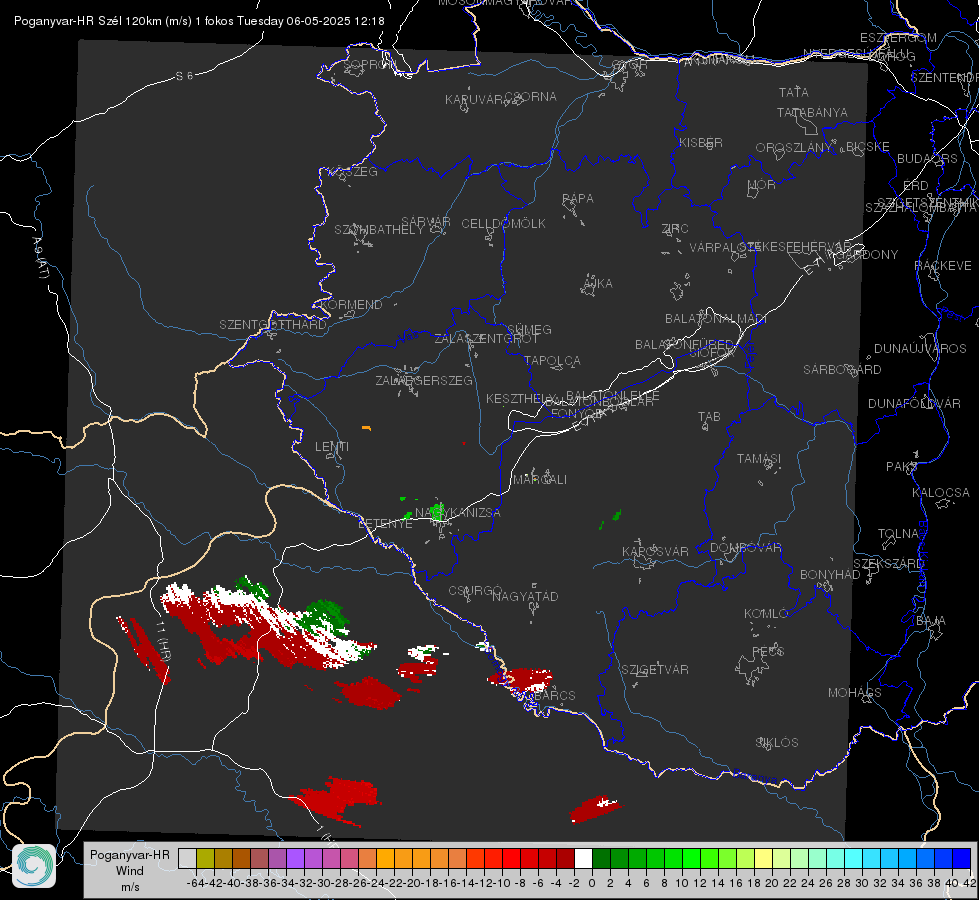Image resolution: width=979 pixels, height=900 pixels.
Task: Click the 20 legend value
Action: pos(772,883)
